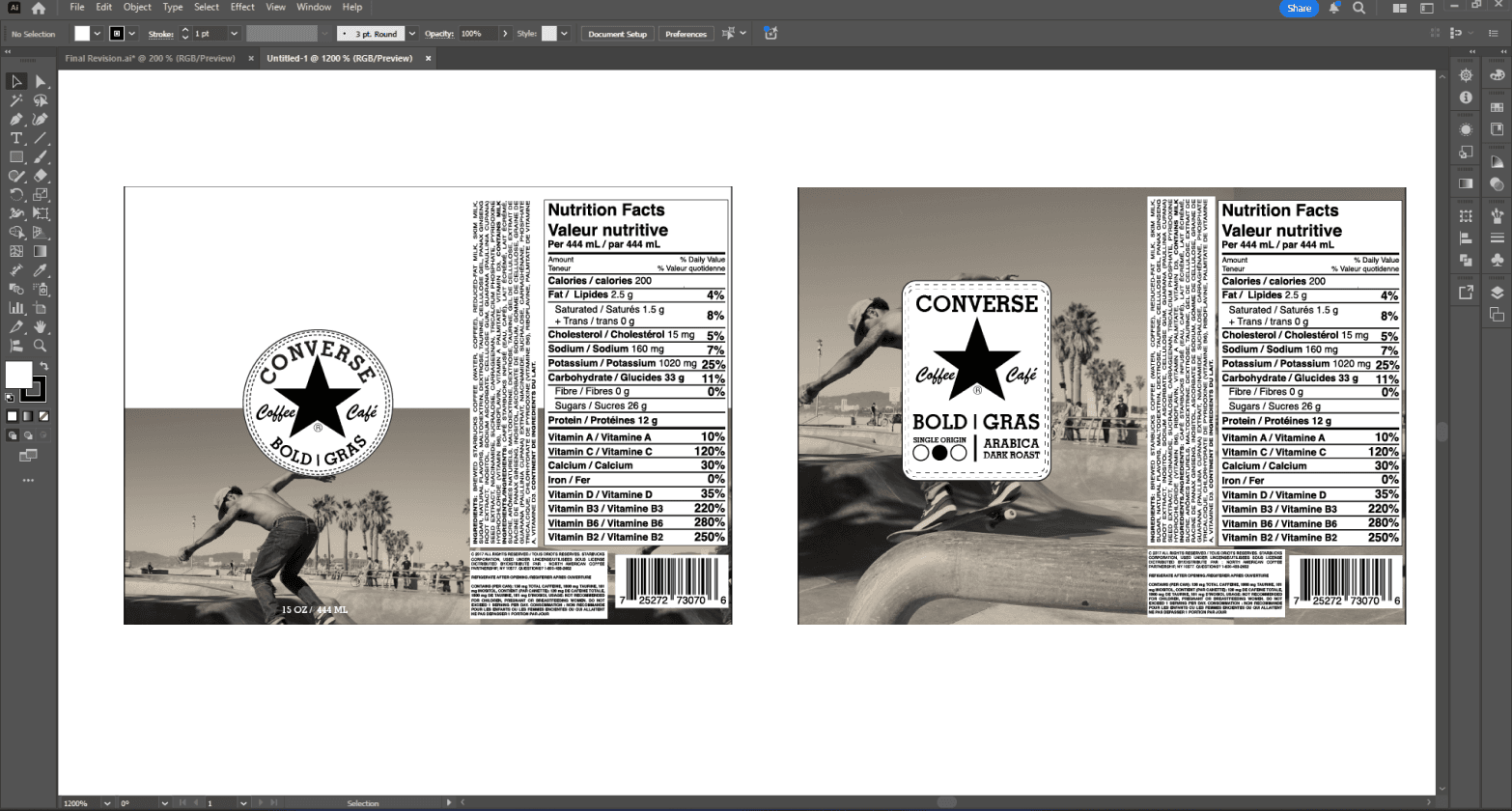Image resolution: width=1512 pixels, height=811 pixels.
Task: Choose the Magic Wand tool
Action: (16, 100)
